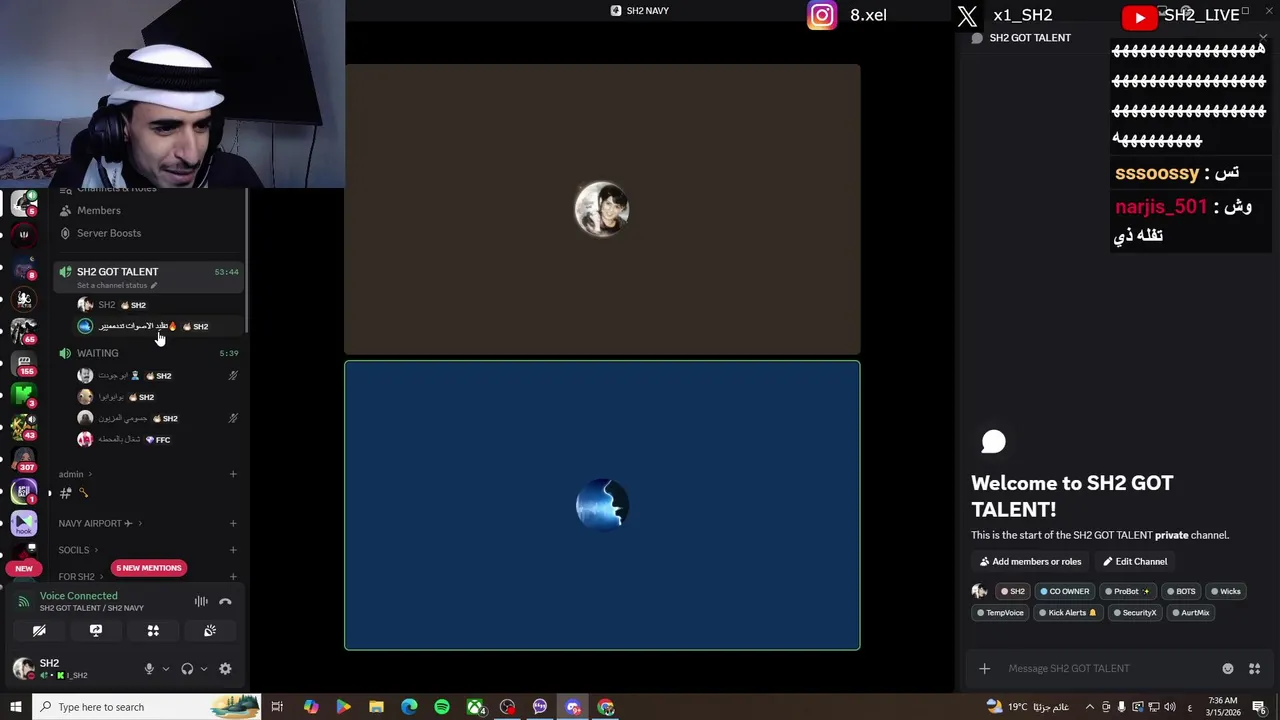
Task: Select the top video tile participant
Action: pyautogui.click(x=602, y=209)
